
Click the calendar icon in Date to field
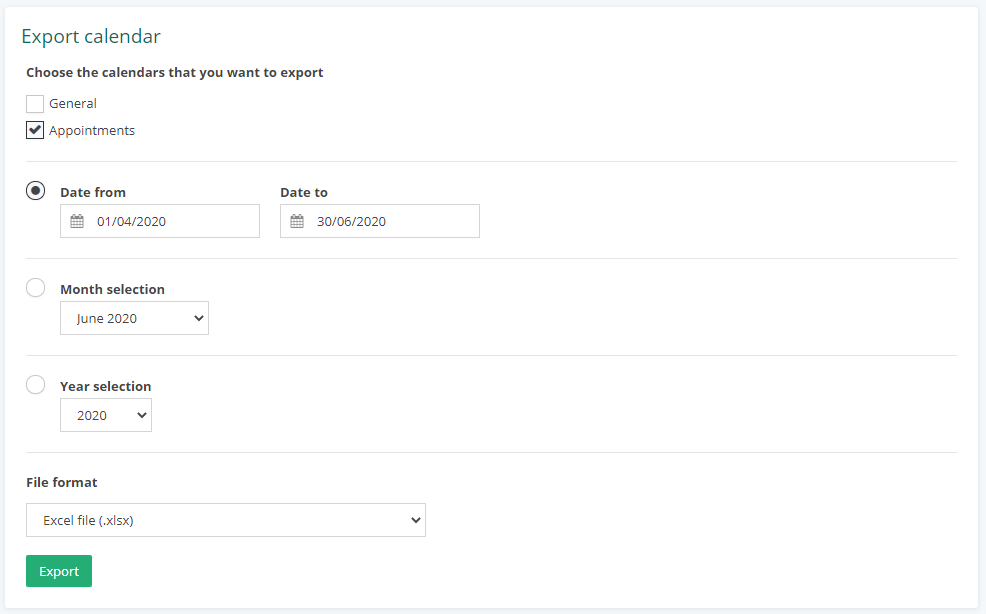tap(297, 221)
